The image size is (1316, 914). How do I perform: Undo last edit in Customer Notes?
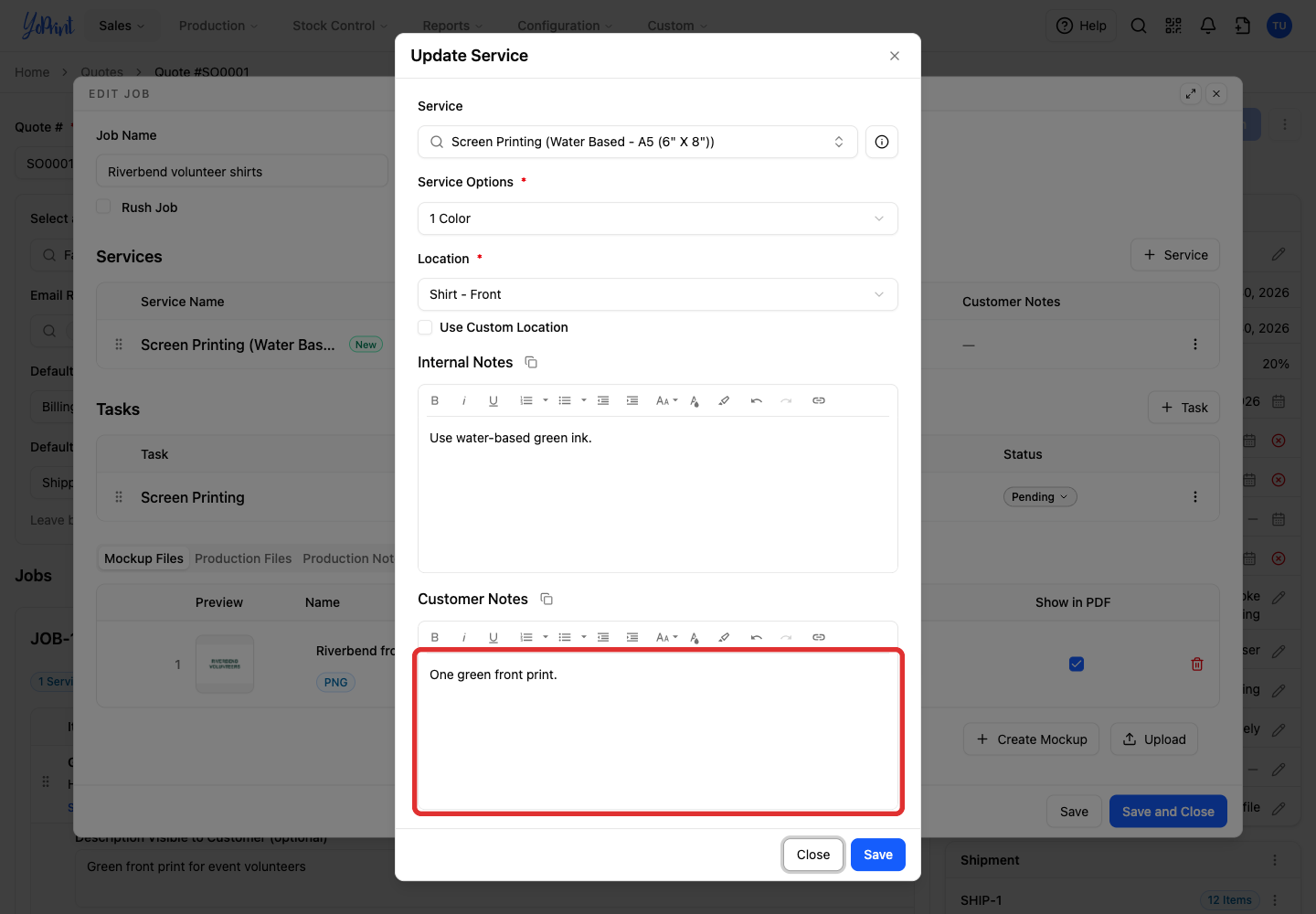[757, 637]
